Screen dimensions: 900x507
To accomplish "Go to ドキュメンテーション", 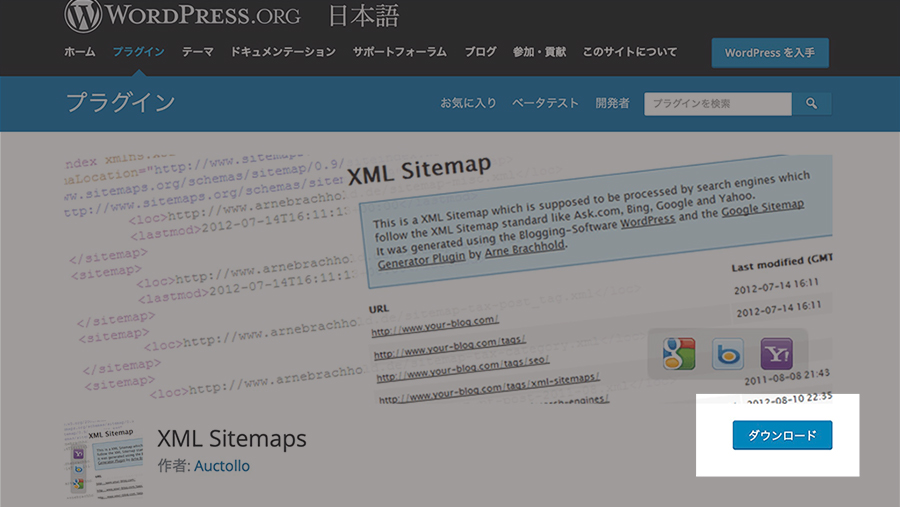I will pos(283,52).
